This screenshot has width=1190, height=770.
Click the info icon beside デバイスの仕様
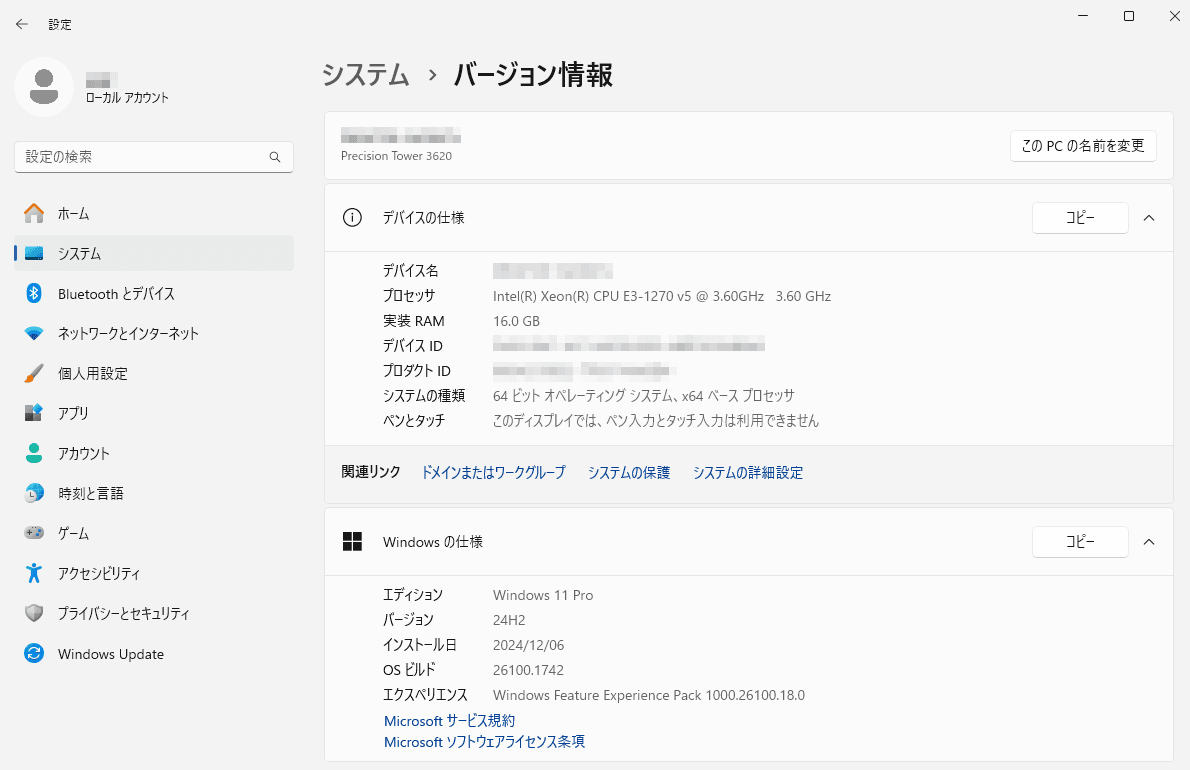tap(352, 218)
